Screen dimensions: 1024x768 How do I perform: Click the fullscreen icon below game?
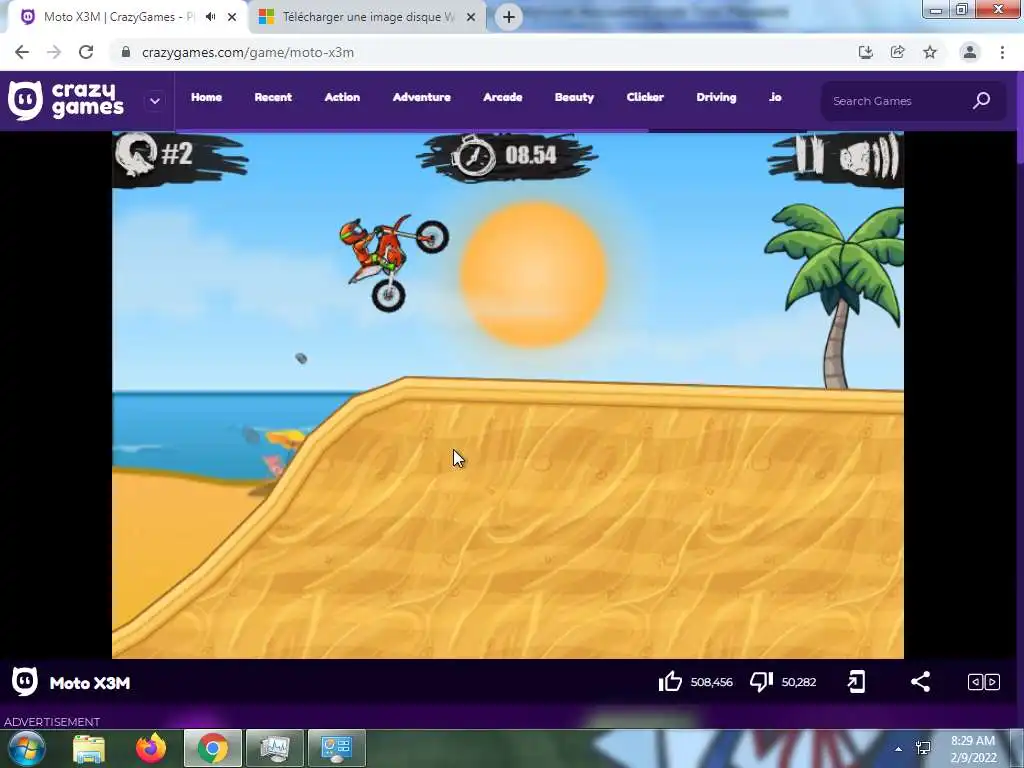point(856,682)
